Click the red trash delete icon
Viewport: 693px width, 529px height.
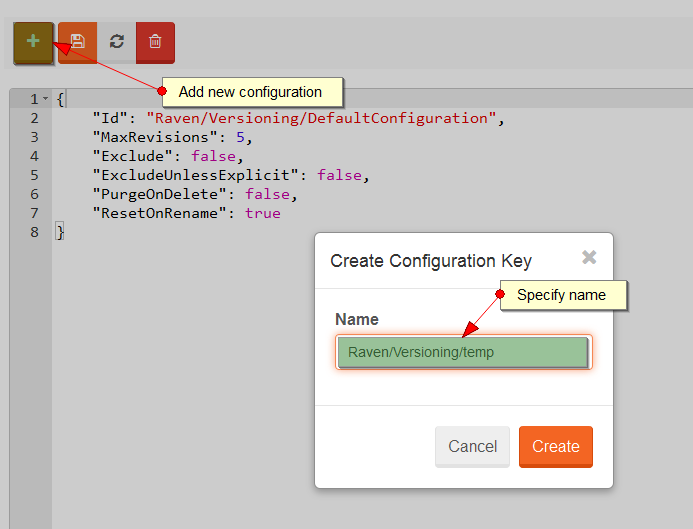click(155, 43)
